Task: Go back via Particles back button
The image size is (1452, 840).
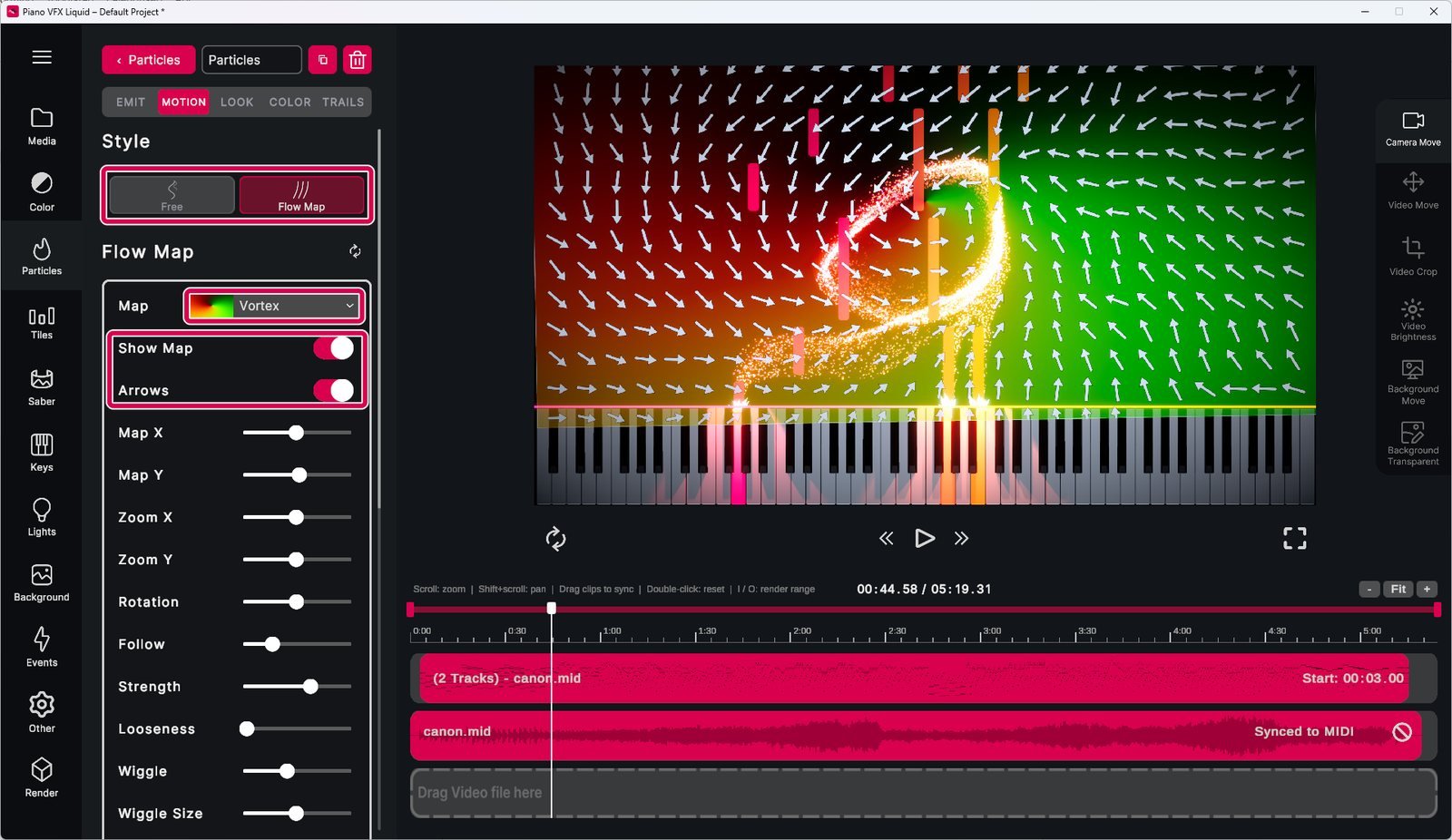Action: (149, 60)
